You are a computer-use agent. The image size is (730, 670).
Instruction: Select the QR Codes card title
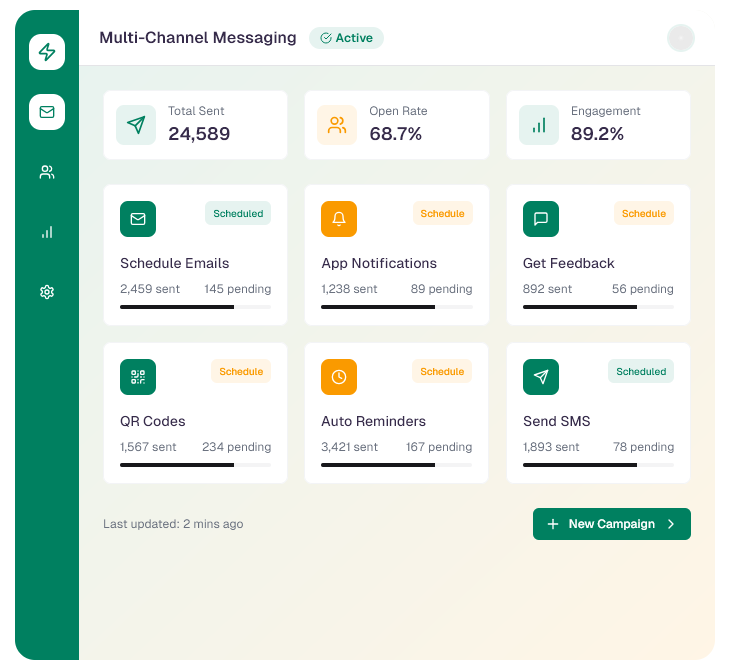[x=153, y=421]
